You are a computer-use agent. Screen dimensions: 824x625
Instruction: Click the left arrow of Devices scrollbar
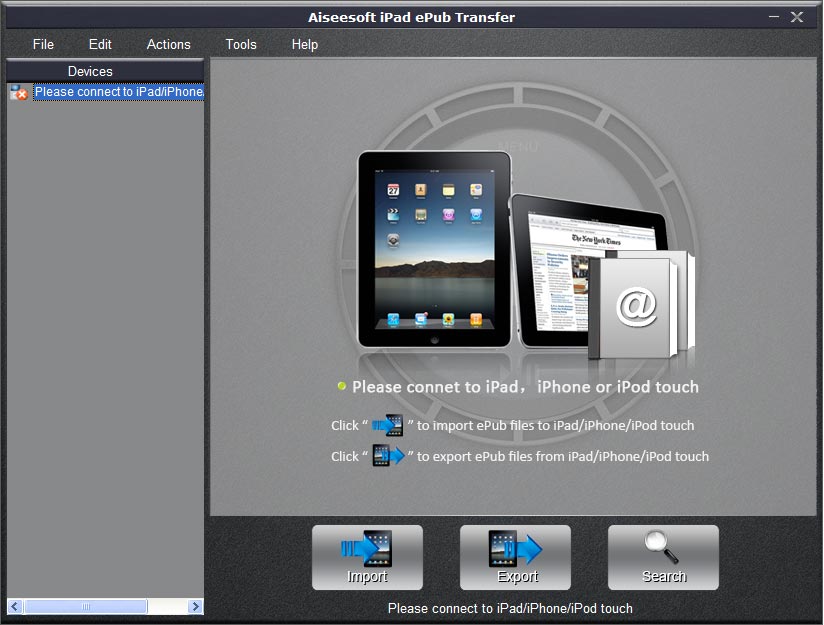(x=15, y=607)
